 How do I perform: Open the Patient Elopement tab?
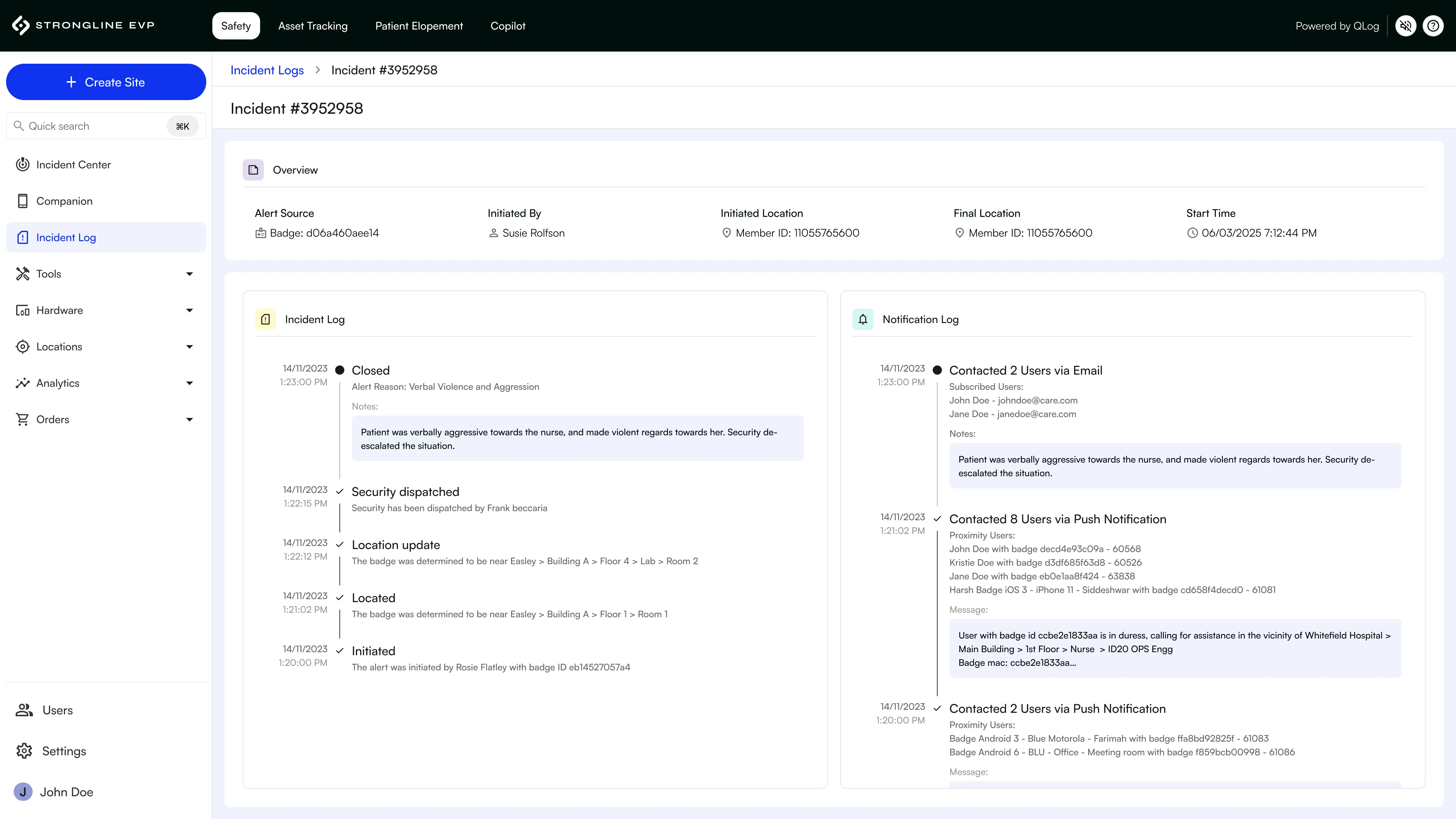click(419, 26)
